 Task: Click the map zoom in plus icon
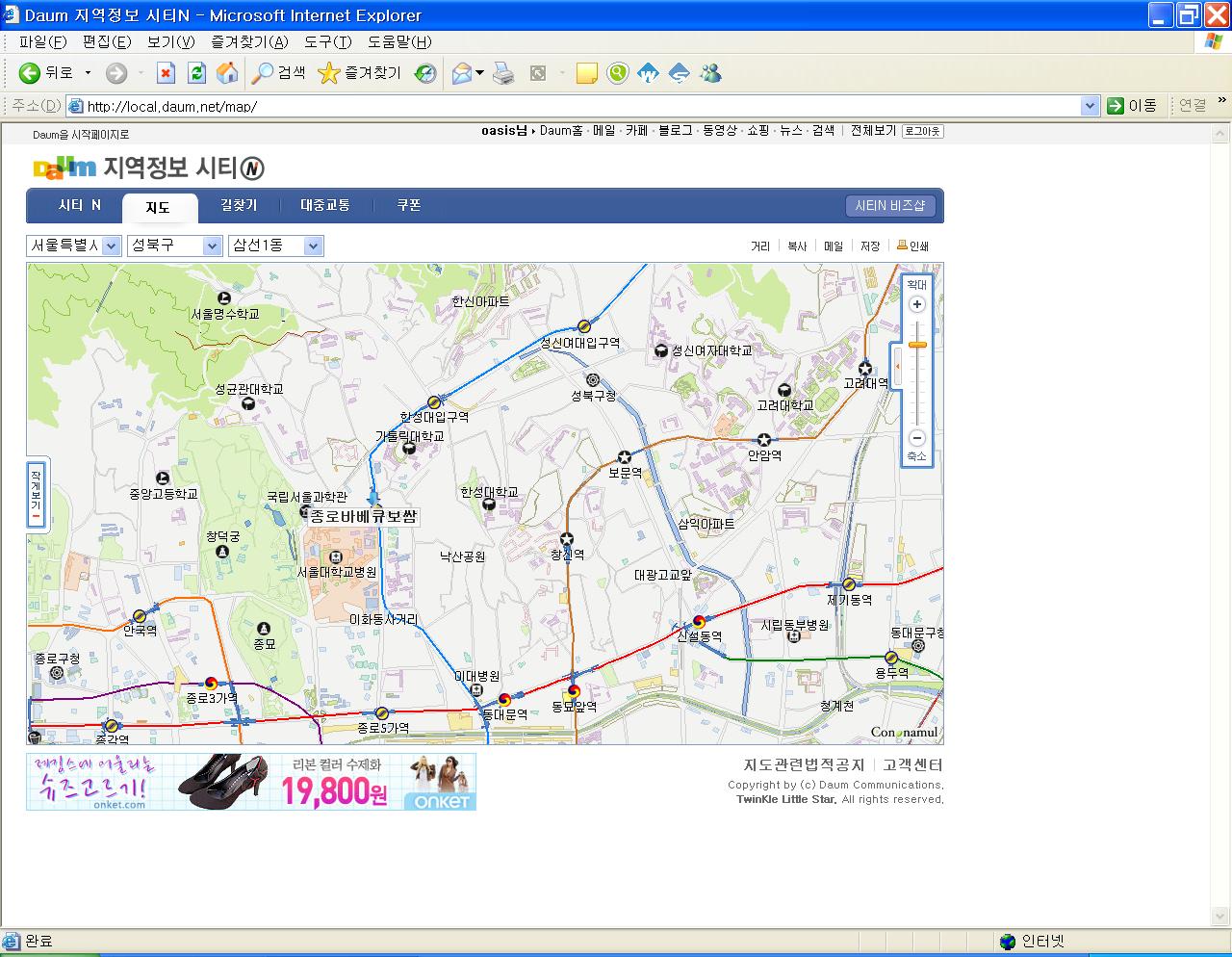pyautogui.click(x=916, y=304)
